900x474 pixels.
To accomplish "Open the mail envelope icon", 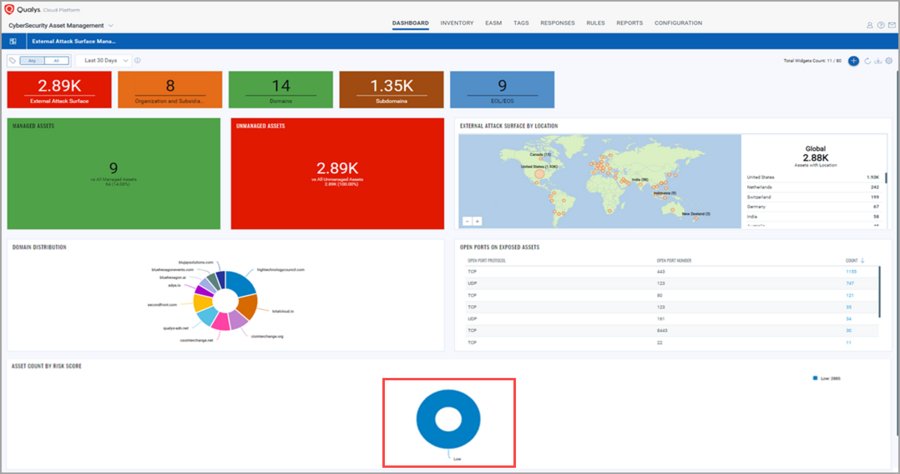I will coord(891,25).
